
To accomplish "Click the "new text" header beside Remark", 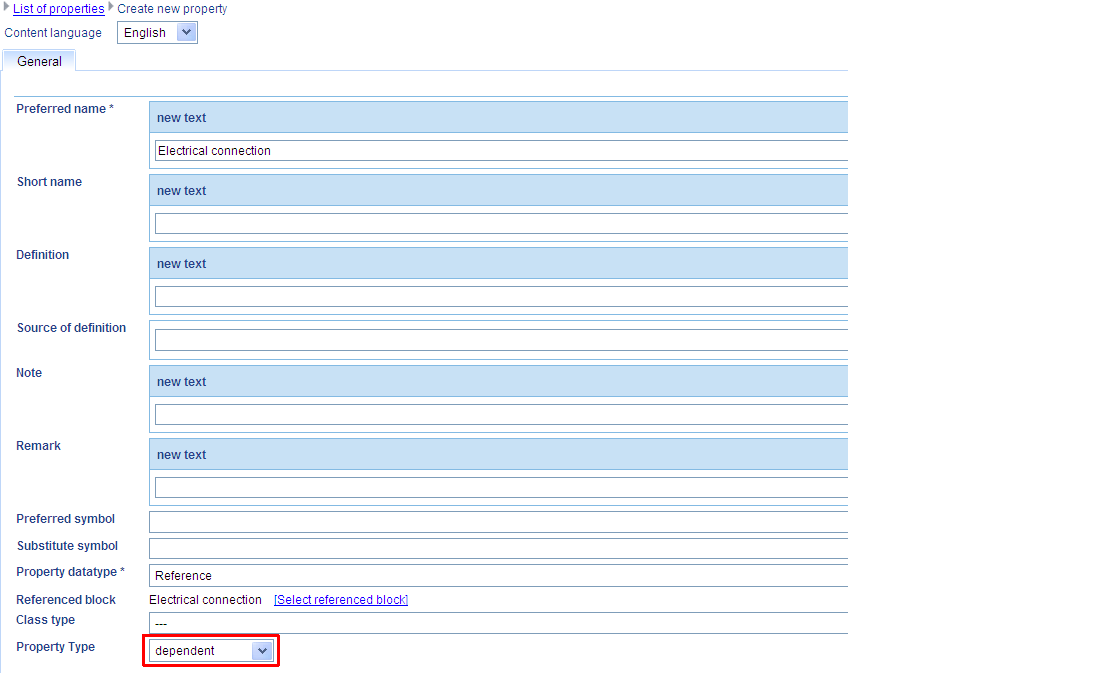I will tap(182, 455).
